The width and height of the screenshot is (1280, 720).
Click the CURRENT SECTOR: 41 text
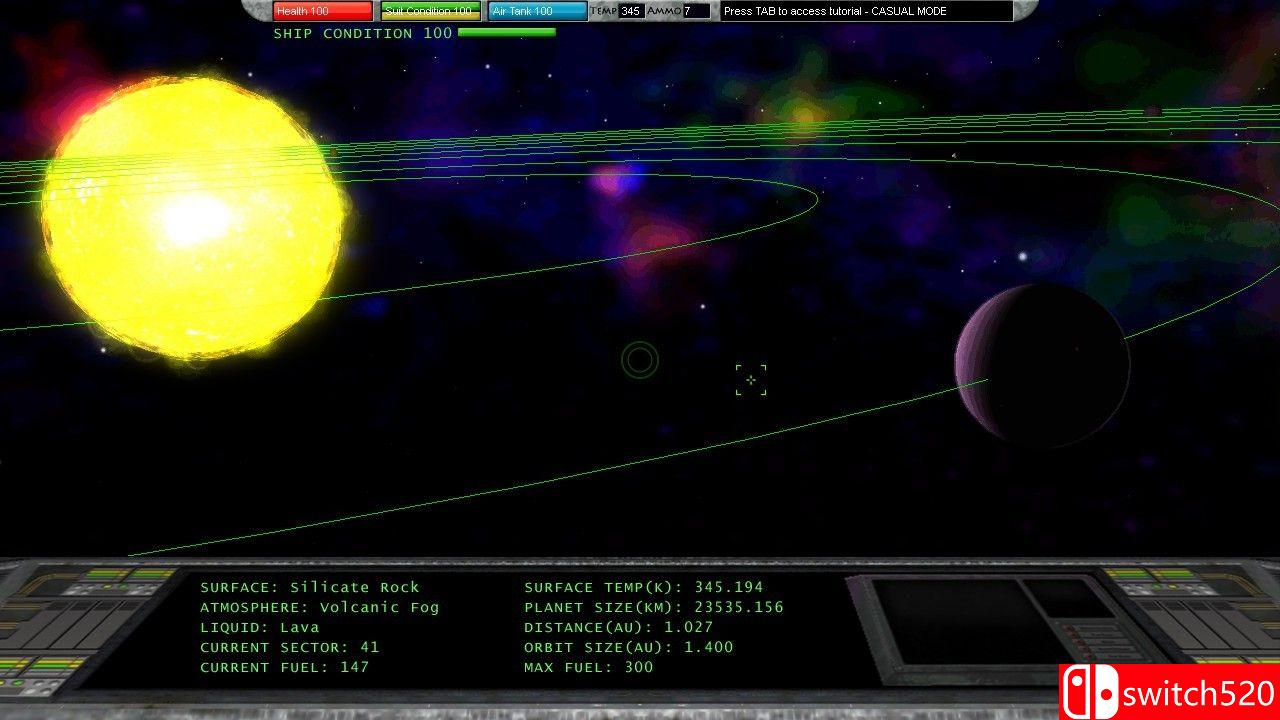point(288,647)
